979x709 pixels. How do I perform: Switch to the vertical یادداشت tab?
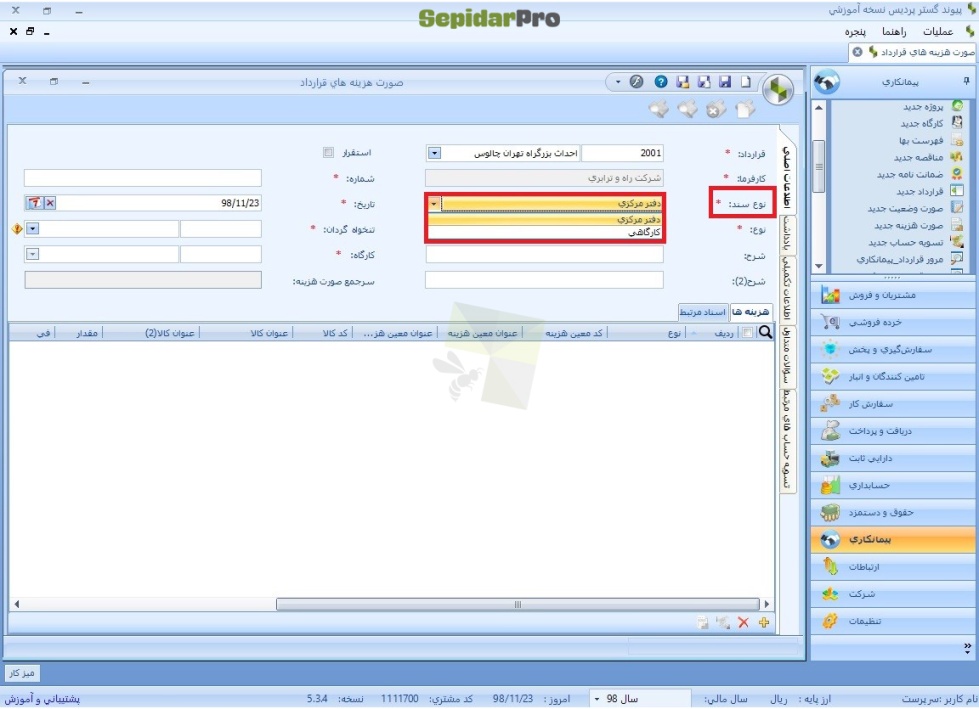pyautogui.click(x=788, y=233)
